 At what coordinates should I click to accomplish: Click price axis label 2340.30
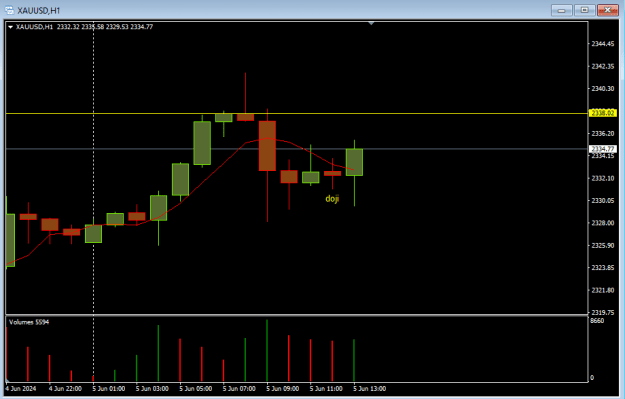click(x=603, y=88)
